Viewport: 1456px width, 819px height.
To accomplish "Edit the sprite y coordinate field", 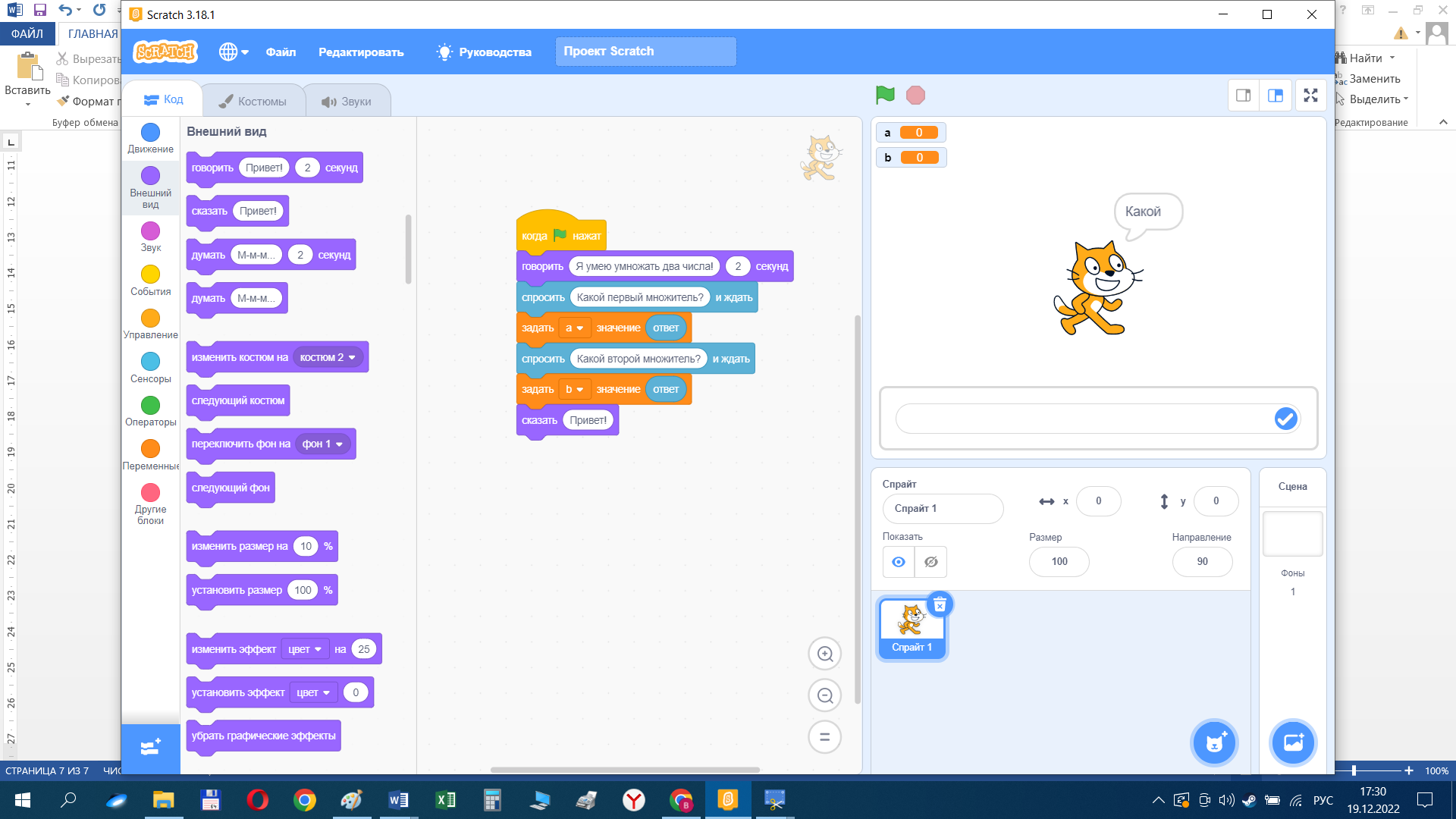I will point(1216,500).
